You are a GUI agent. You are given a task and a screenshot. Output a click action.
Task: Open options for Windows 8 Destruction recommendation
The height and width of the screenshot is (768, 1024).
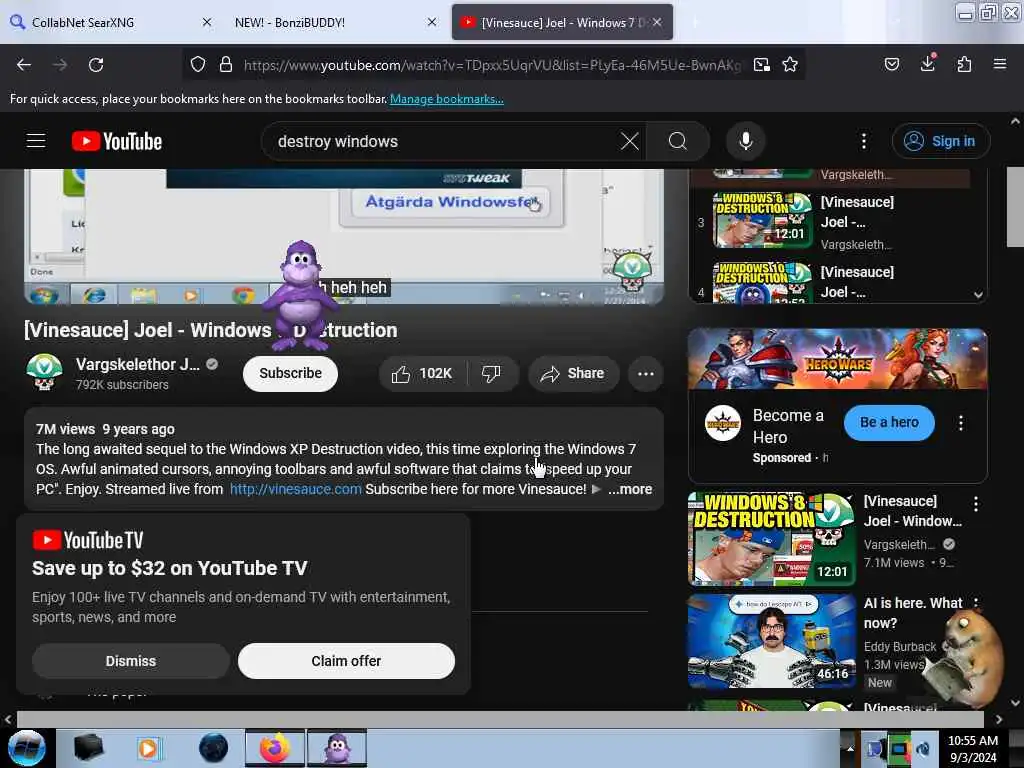[976, 504]
